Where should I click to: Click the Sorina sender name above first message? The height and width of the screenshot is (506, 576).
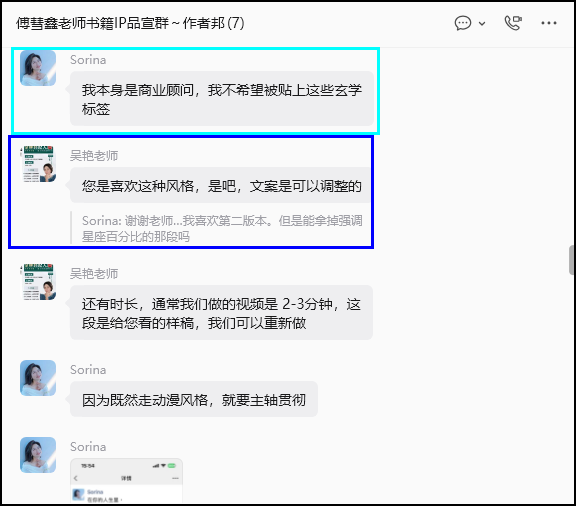pyautogui.click(x=88, y=60)
